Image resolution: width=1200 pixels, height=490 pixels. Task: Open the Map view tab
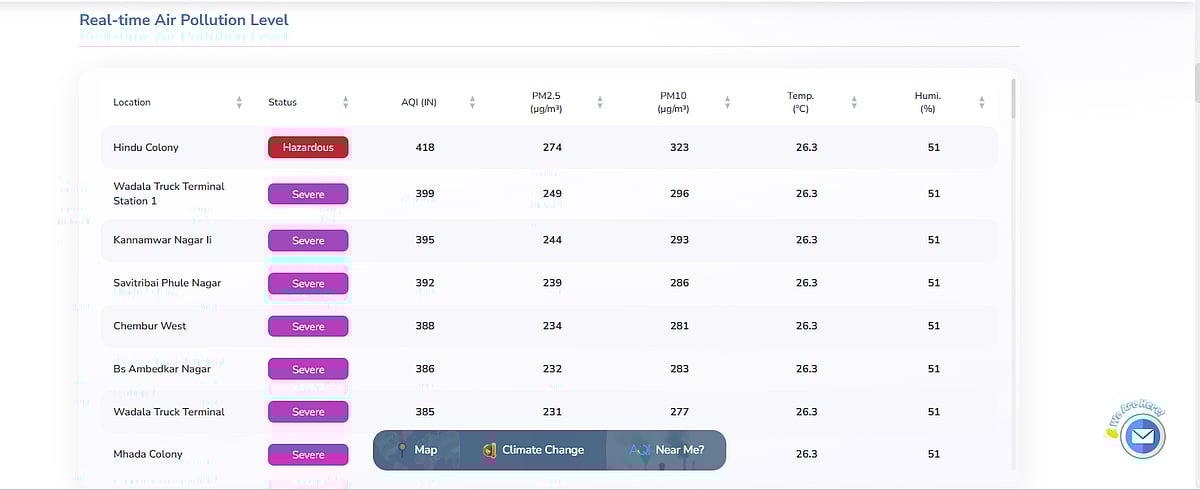click(x=417, y=450)
